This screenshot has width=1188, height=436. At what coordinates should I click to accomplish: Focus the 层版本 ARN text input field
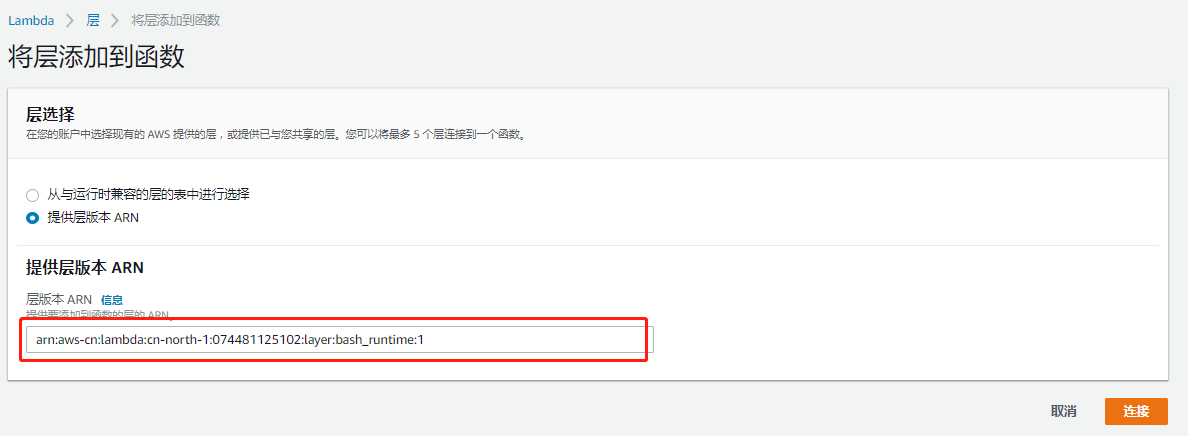pos(339,340)
